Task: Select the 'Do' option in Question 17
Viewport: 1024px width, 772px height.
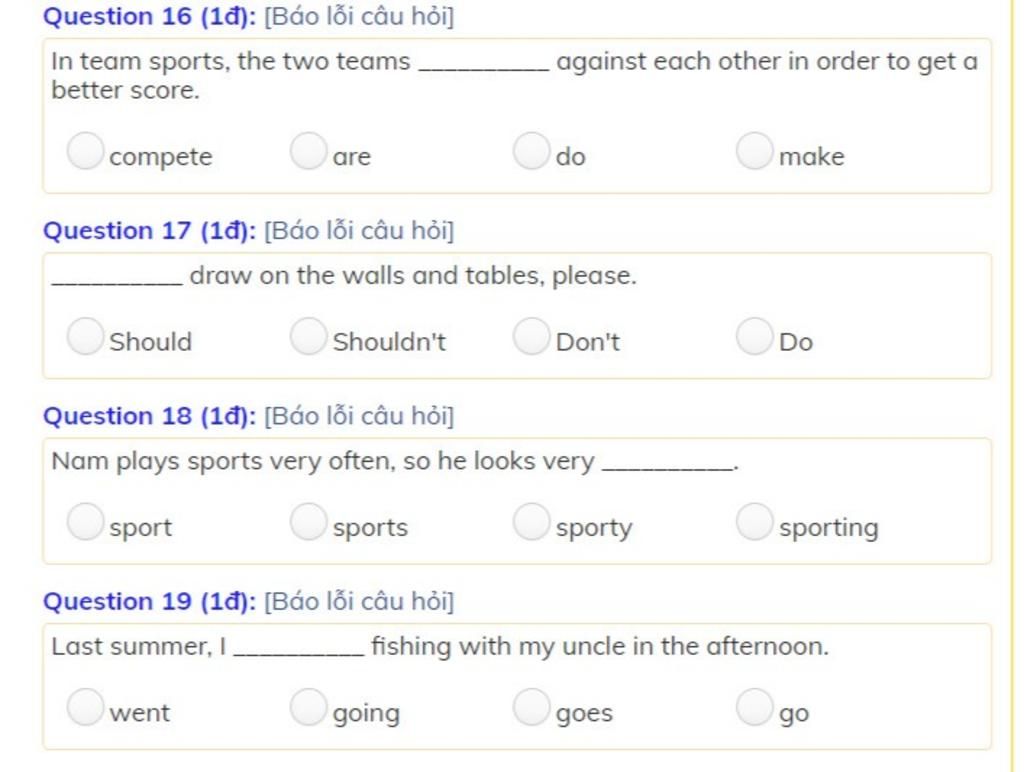Action: [x=755, y=336]
